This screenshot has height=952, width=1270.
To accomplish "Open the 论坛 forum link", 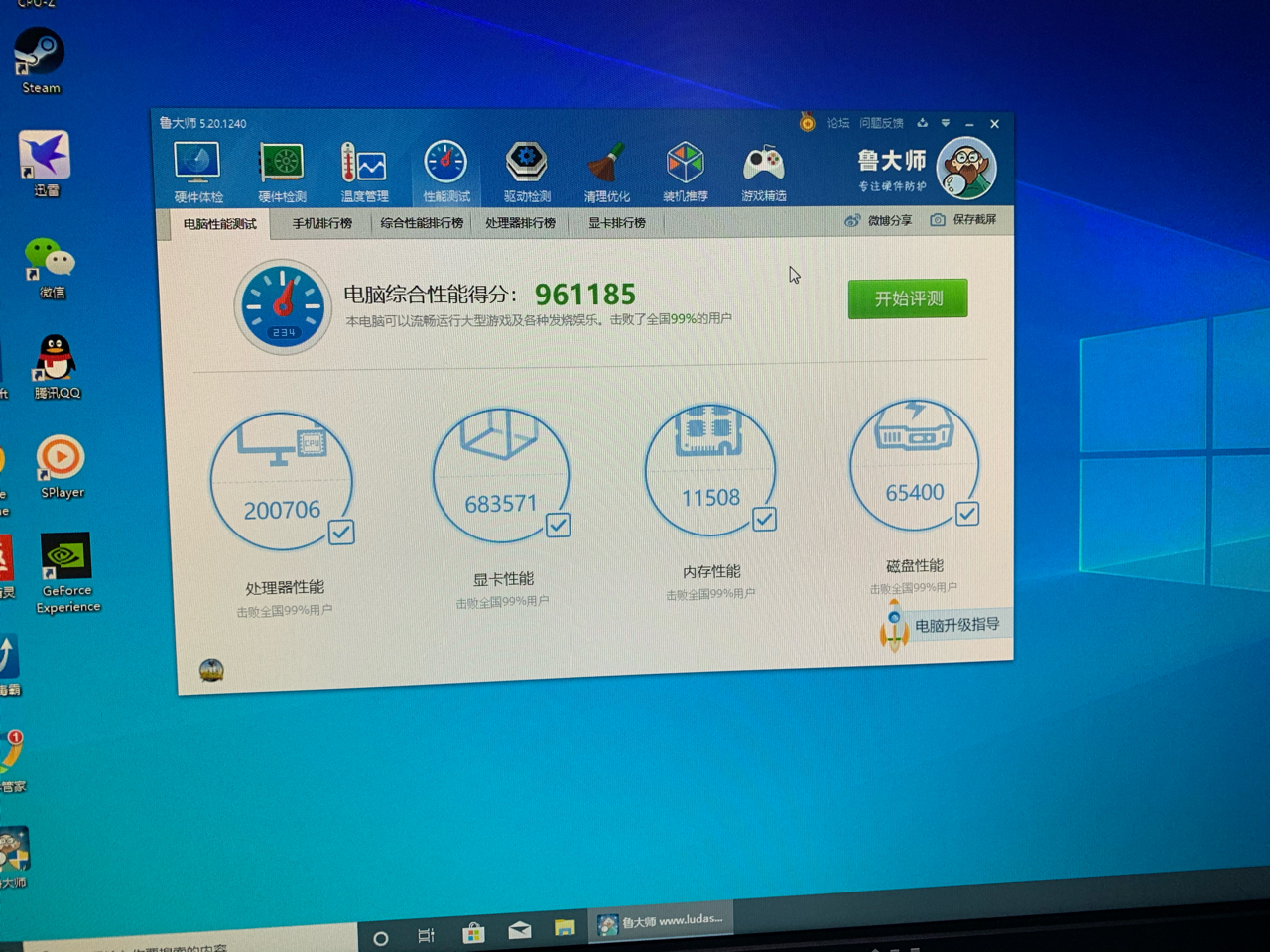I will pos(838,123).
